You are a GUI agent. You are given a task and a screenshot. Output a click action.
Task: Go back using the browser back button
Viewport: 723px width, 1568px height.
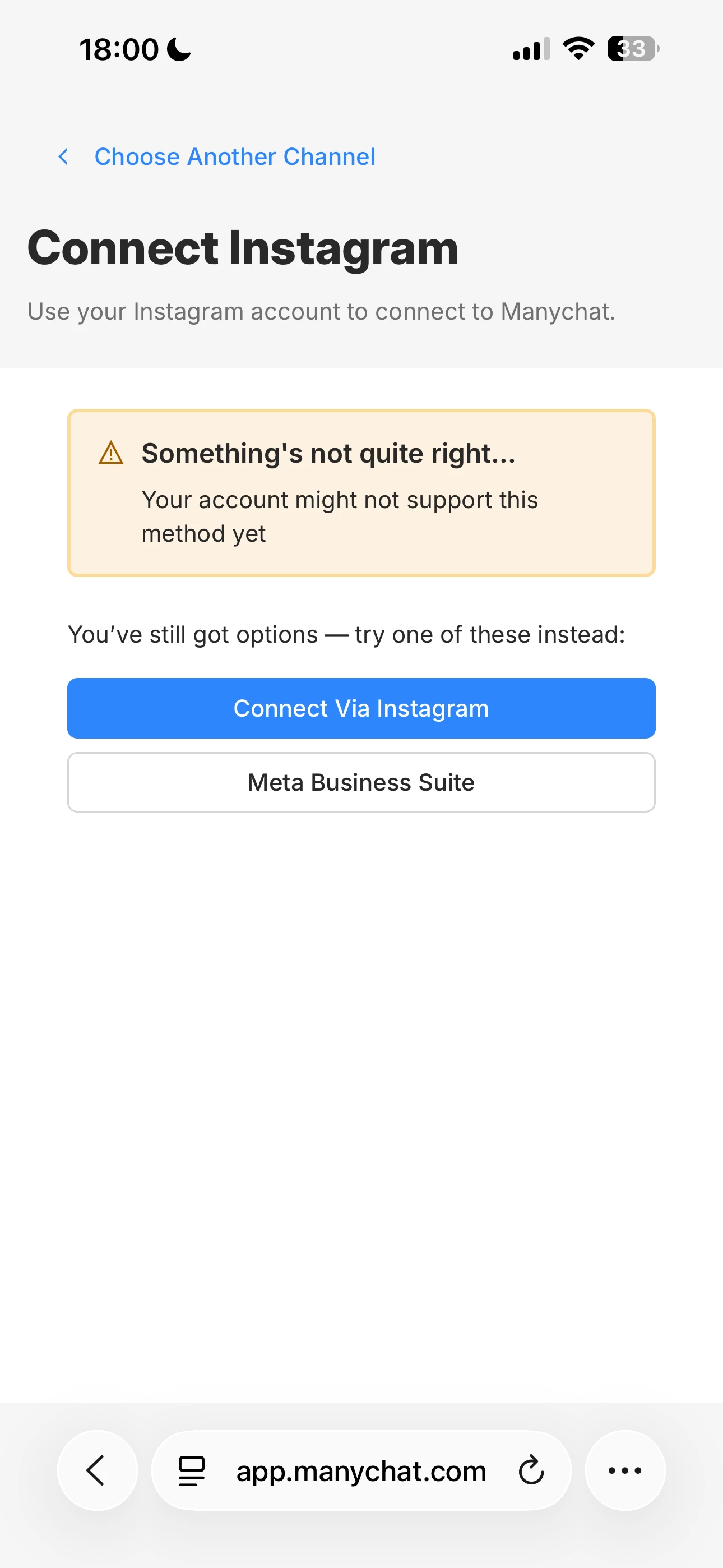tap(97, 1470)
